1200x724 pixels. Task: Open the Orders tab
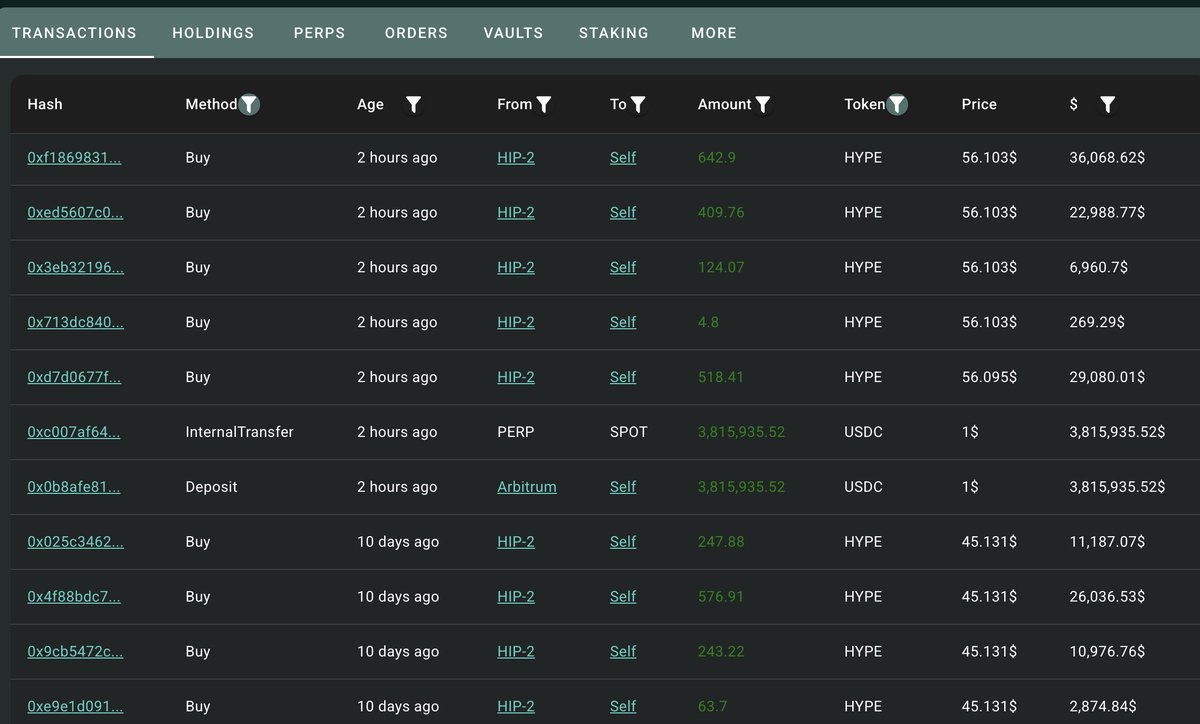click(416, 33)
